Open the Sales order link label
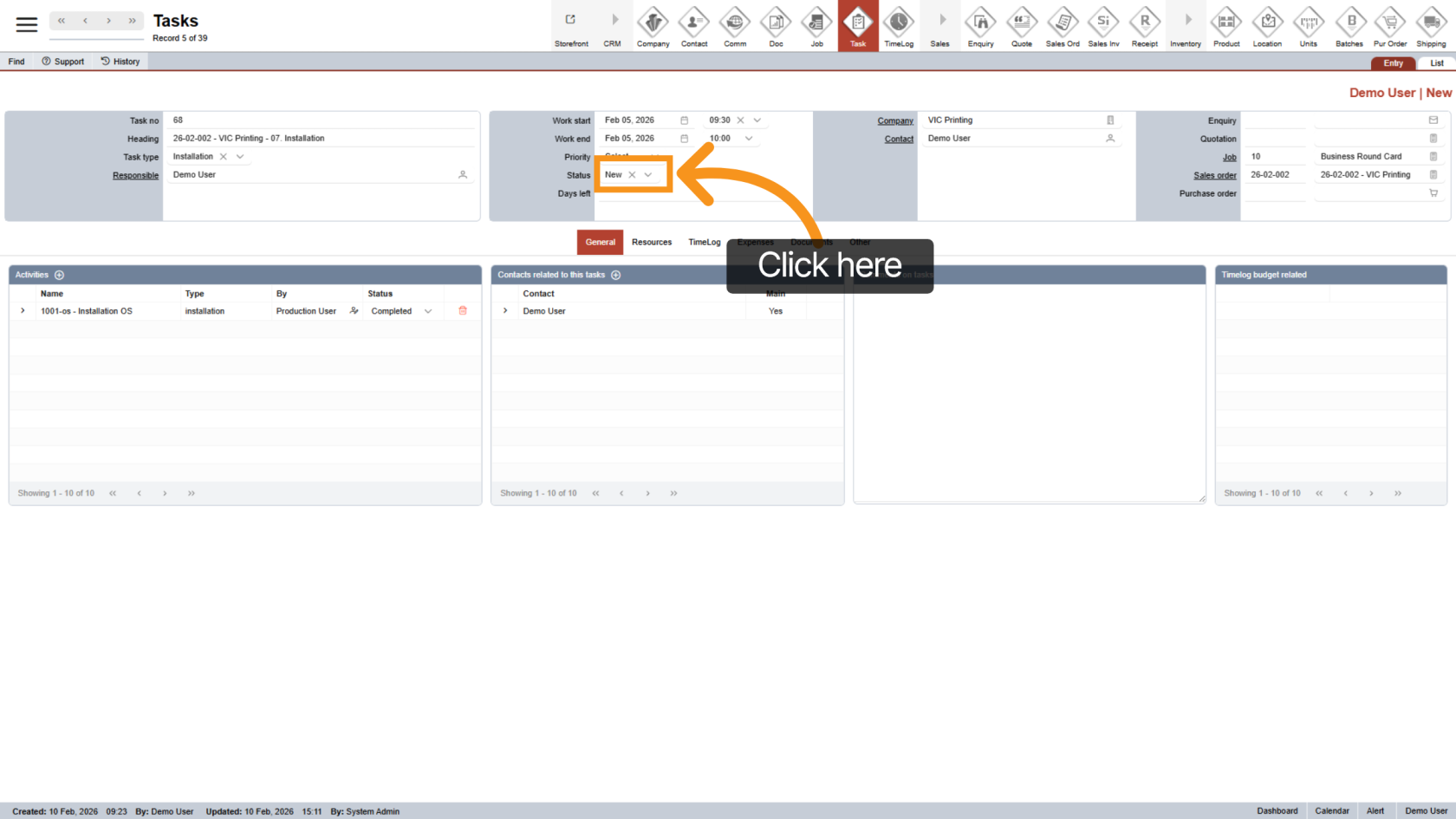Screen dimensions: 1456x819 [1214, 175]
